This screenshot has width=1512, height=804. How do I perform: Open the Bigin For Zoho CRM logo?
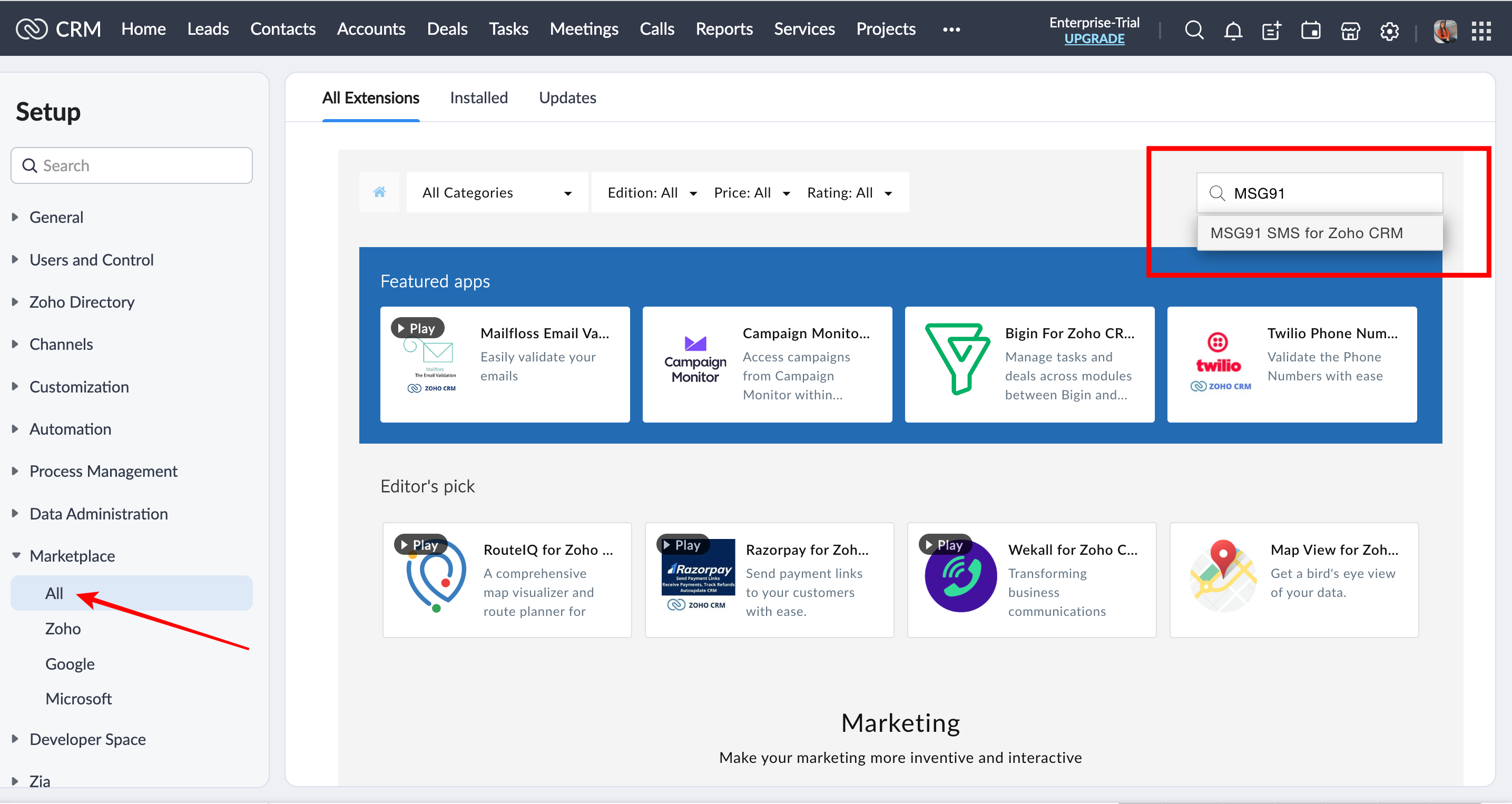[957, 359]
